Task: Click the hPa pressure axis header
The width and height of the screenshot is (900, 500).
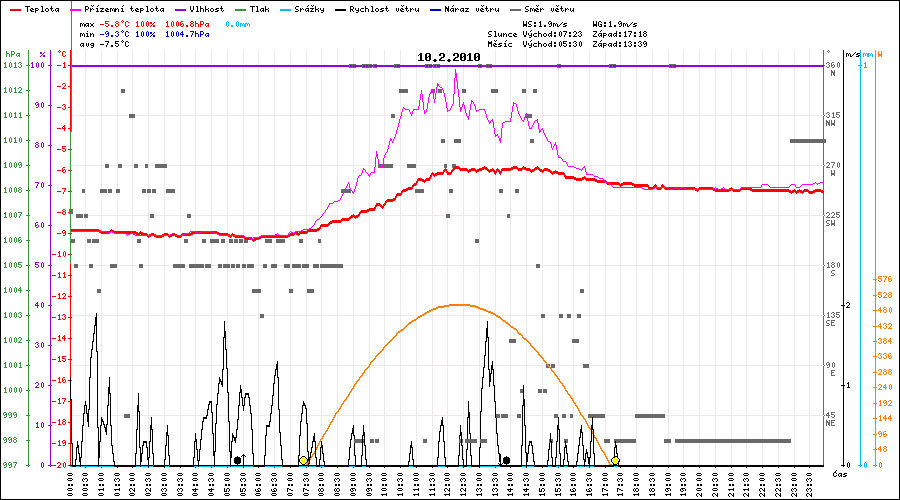Action: [x=11, y=54]
